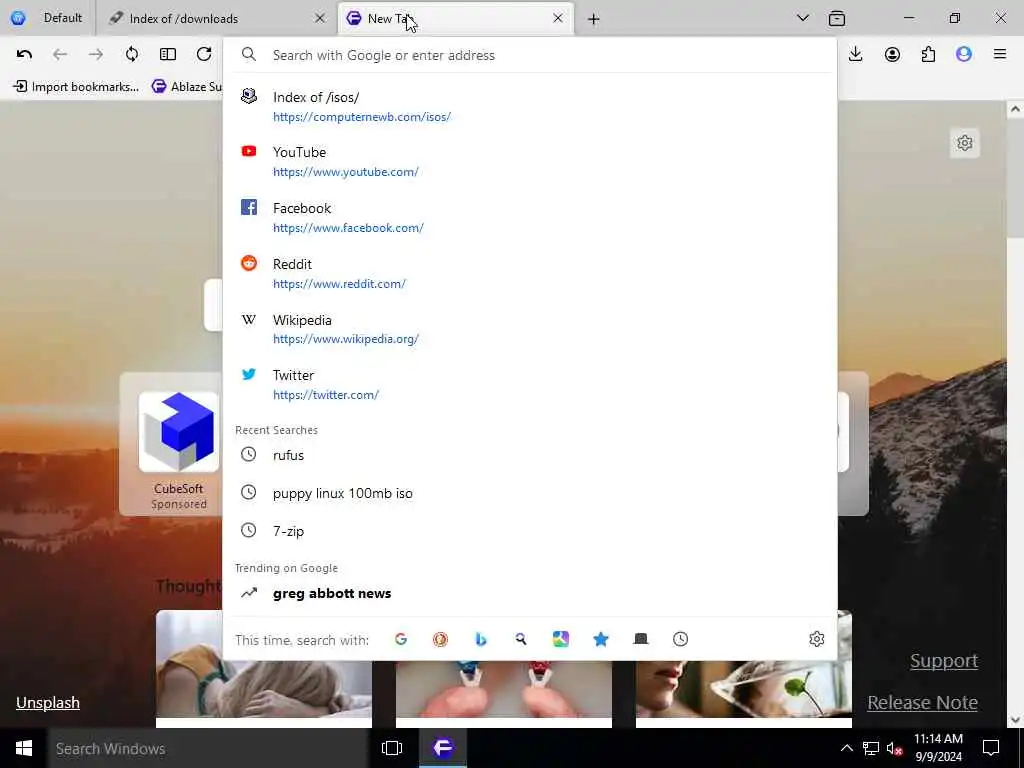
Task: Open the hamburger application menu
Action: point(1000,54)
